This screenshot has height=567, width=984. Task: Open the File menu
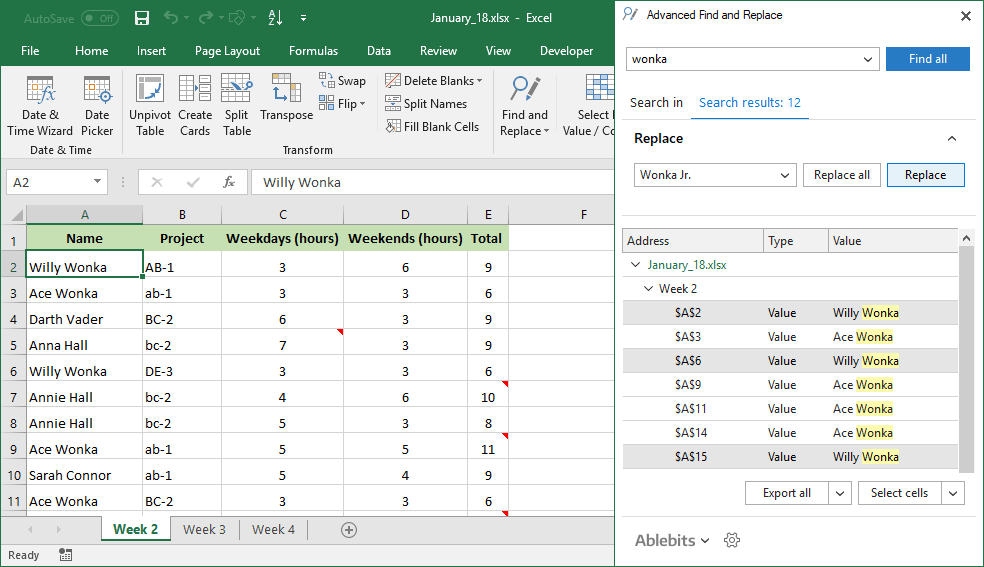tap(30, 51)
